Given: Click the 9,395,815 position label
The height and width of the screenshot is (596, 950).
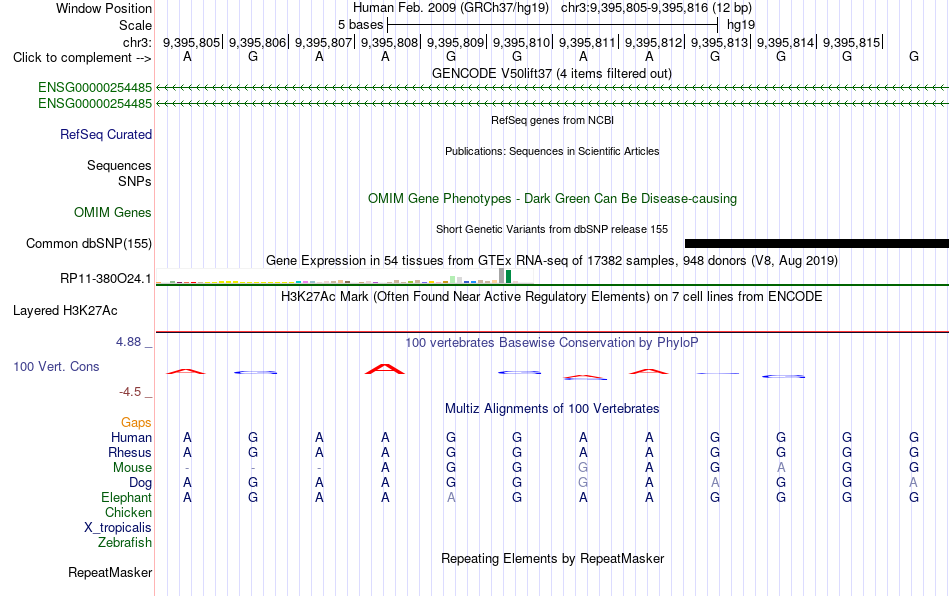Looking at the screenshot, I should click(x=851, y=42).
